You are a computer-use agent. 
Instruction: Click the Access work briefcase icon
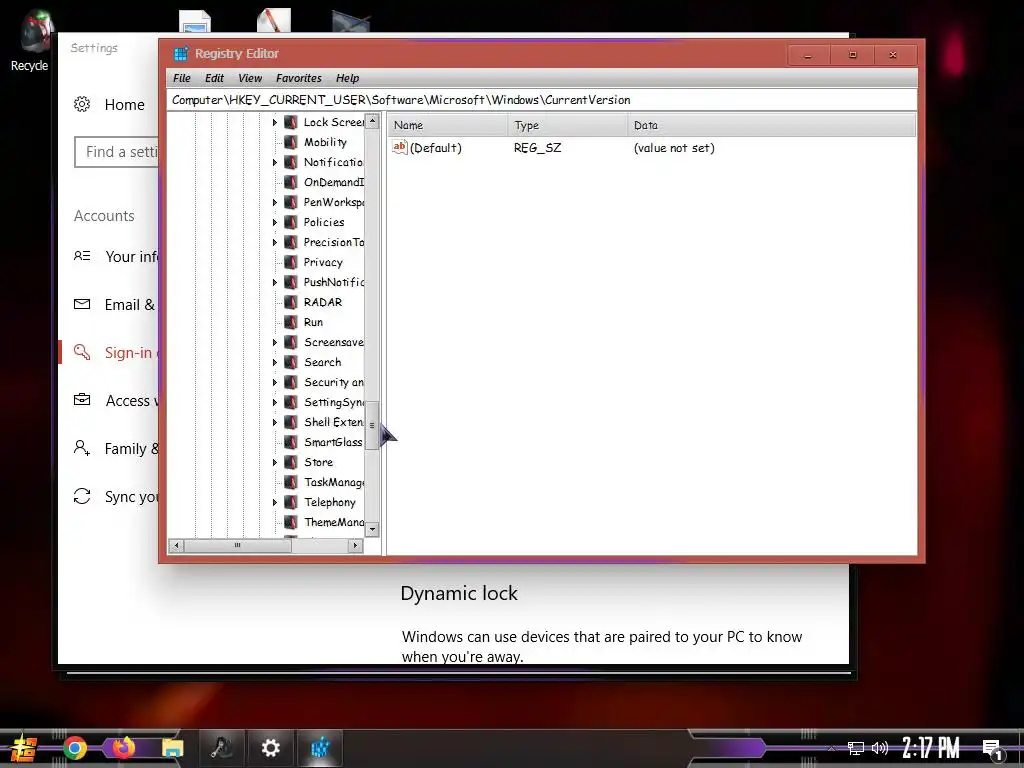tap(82, 400)
